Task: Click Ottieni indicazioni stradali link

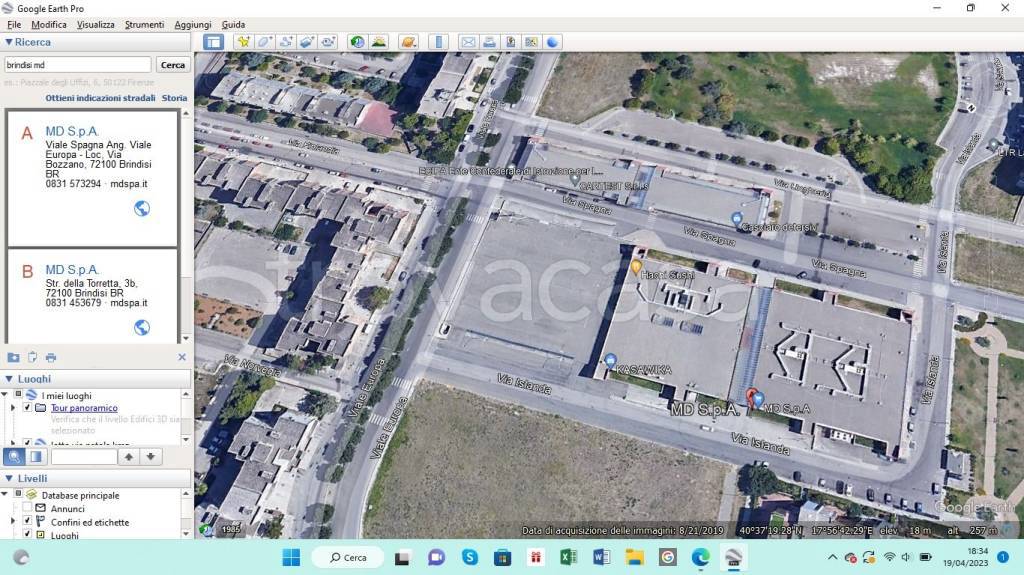Action: click(101, 97)
